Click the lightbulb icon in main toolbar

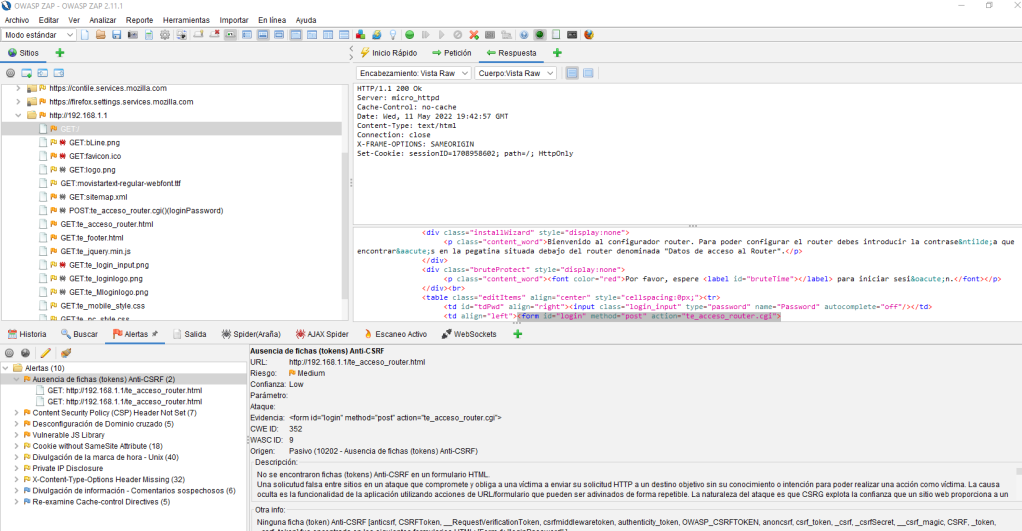click(393, 35)
